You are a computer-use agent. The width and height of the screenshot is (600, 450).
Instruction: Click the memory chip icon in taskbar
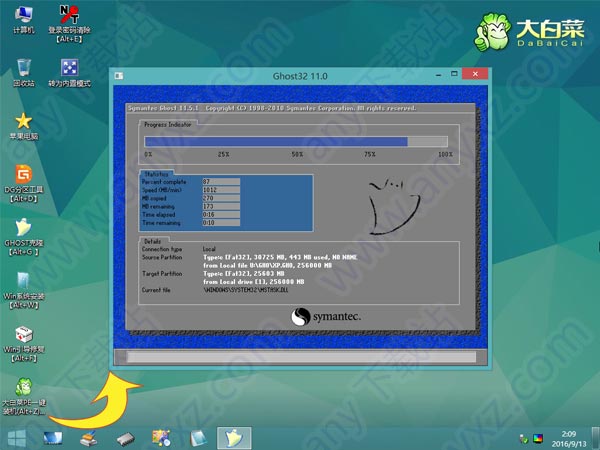[126, 439]
